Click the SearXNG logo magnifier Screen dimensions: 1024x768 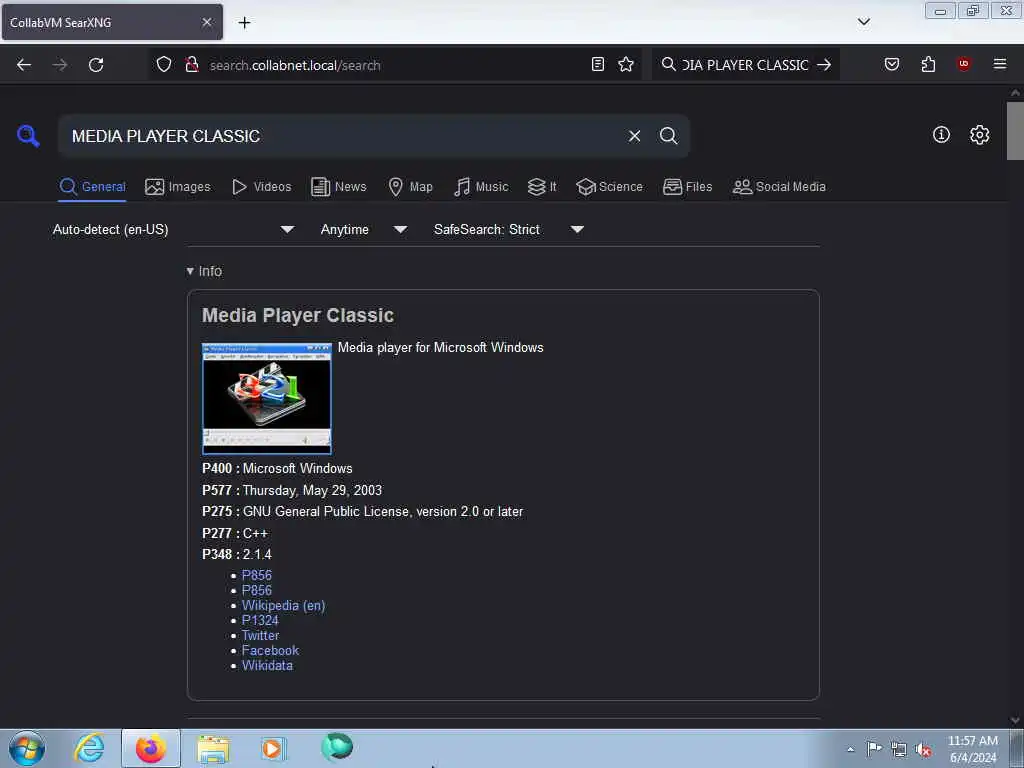pyautogui.click(x=28, y=136)
